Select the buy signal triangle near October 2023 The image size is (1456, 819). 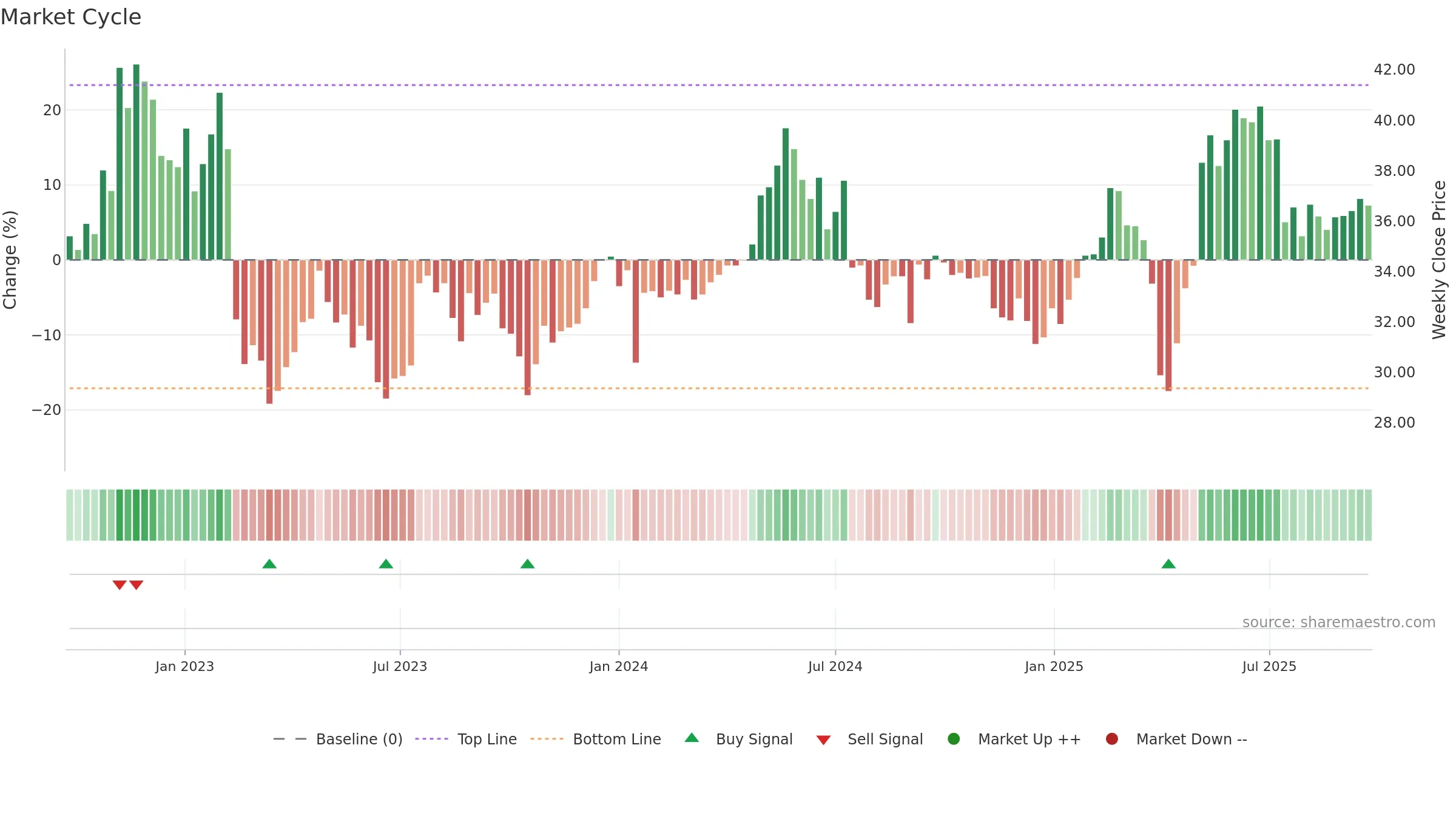528,564
